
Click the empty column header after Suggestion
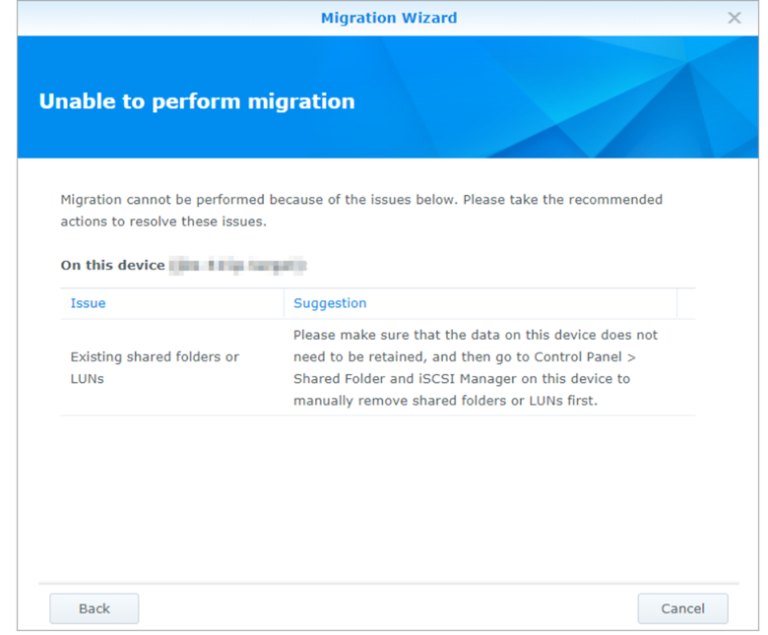tap(686, 303)
